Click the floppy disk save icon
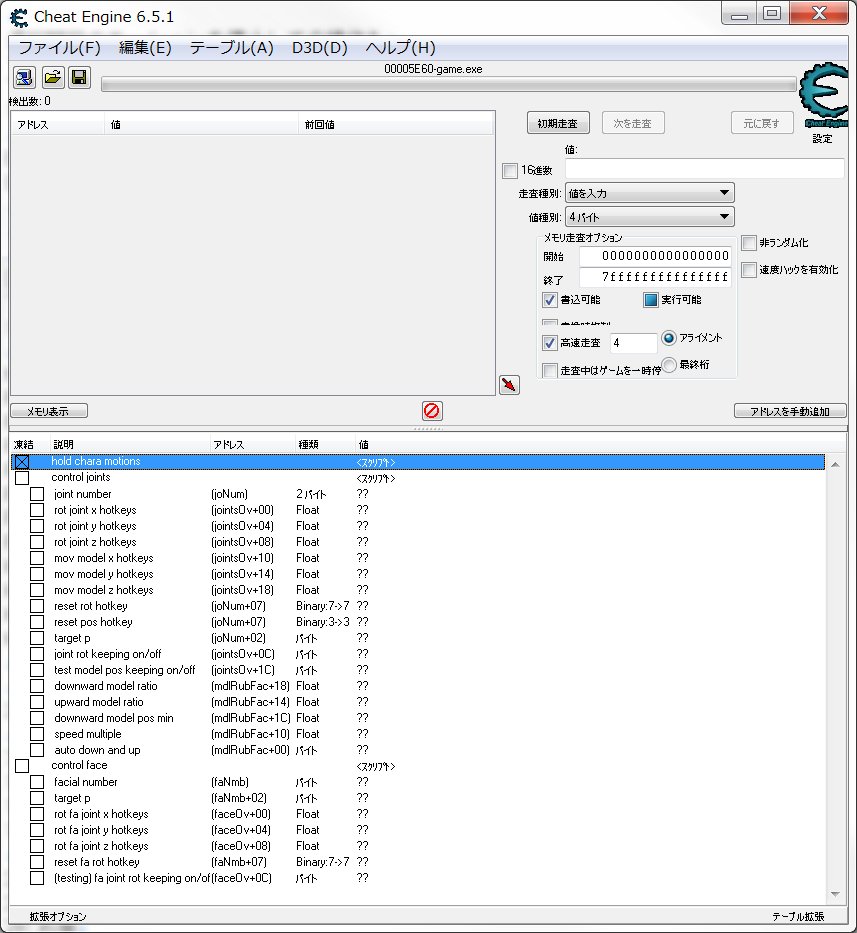Viewport: 857px width, 933px height. [79, 77]
